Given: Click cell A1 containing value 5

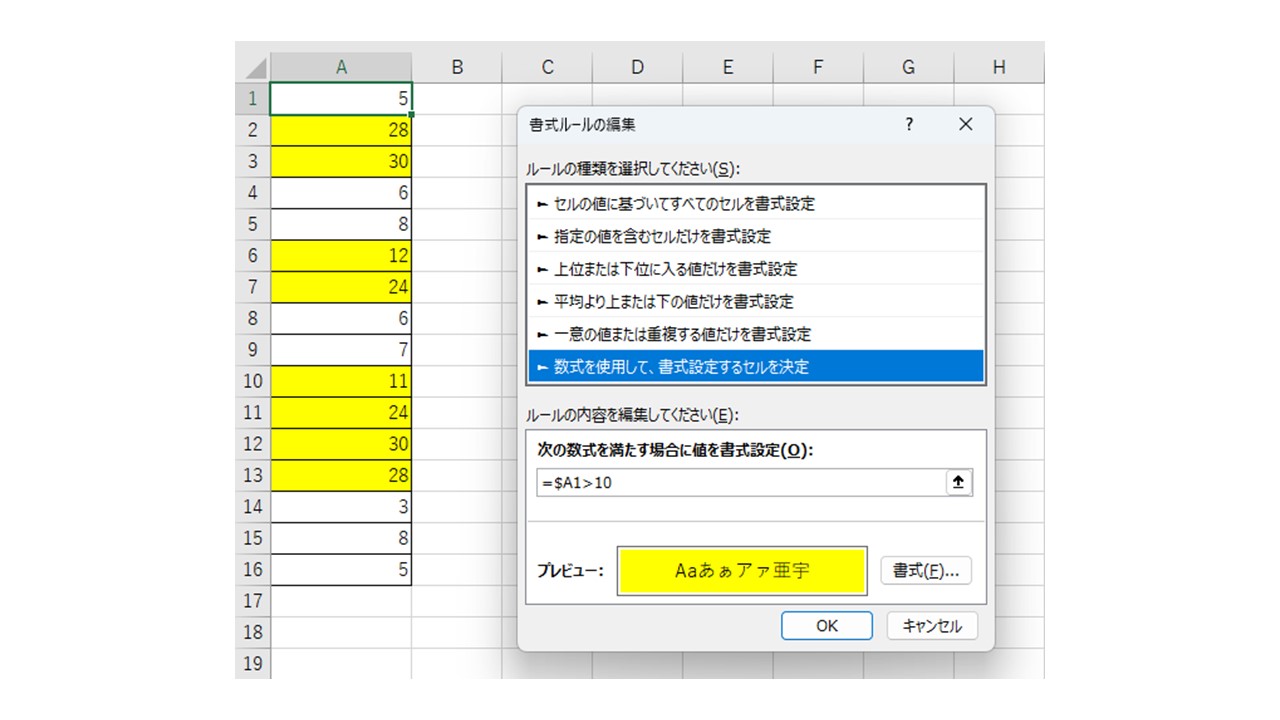Looking at the screenshot, I should (341, 99).
